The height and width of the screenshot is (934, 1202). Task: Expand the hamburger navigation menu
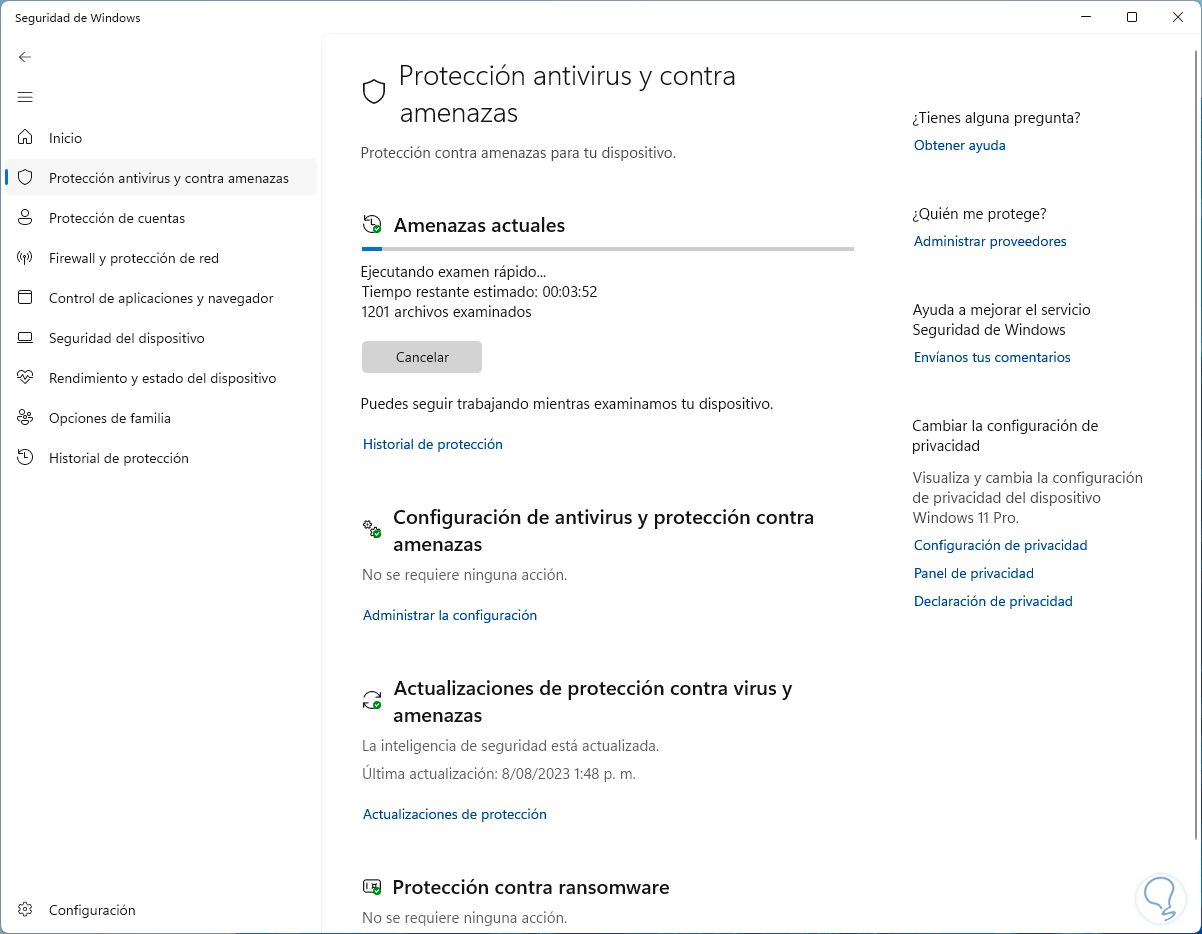click(25, 97)
